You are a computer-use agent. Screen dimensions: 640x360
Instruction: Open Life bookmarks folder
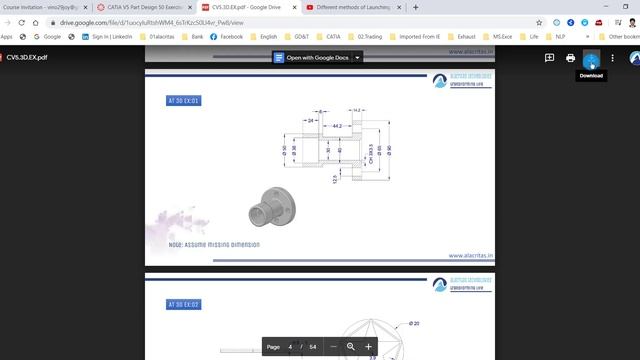(x=529, y=37)
